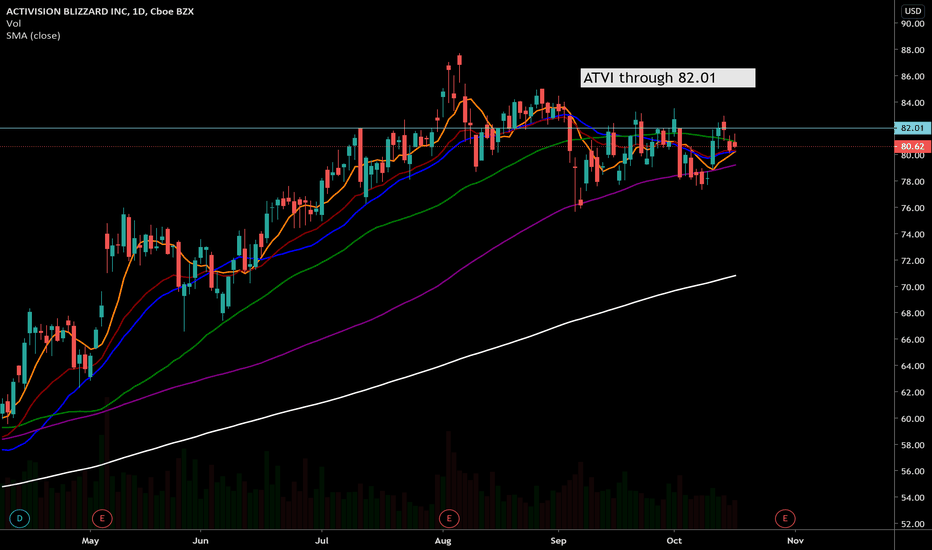Click the dividend 'D' marker icon

click(x=20, y=518)
